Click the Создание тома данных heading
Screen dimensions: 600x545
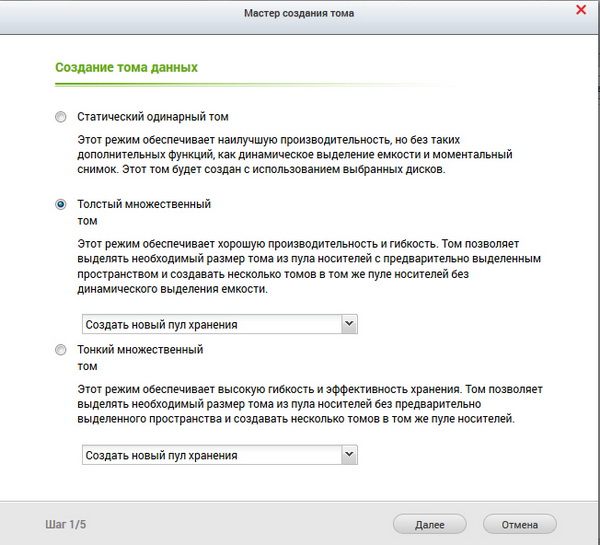(125, 67)
